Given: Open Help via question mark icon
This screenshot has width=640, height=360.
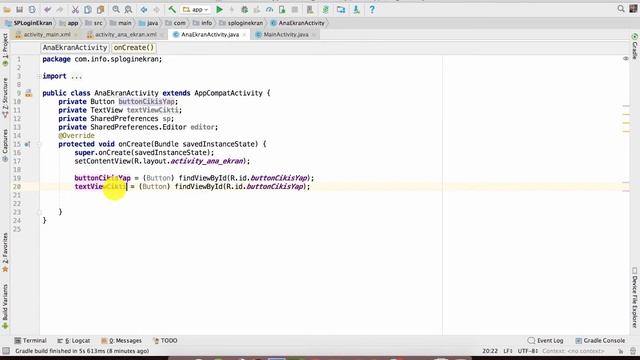Looking at the screenshot, I should [x=372, y=9].
